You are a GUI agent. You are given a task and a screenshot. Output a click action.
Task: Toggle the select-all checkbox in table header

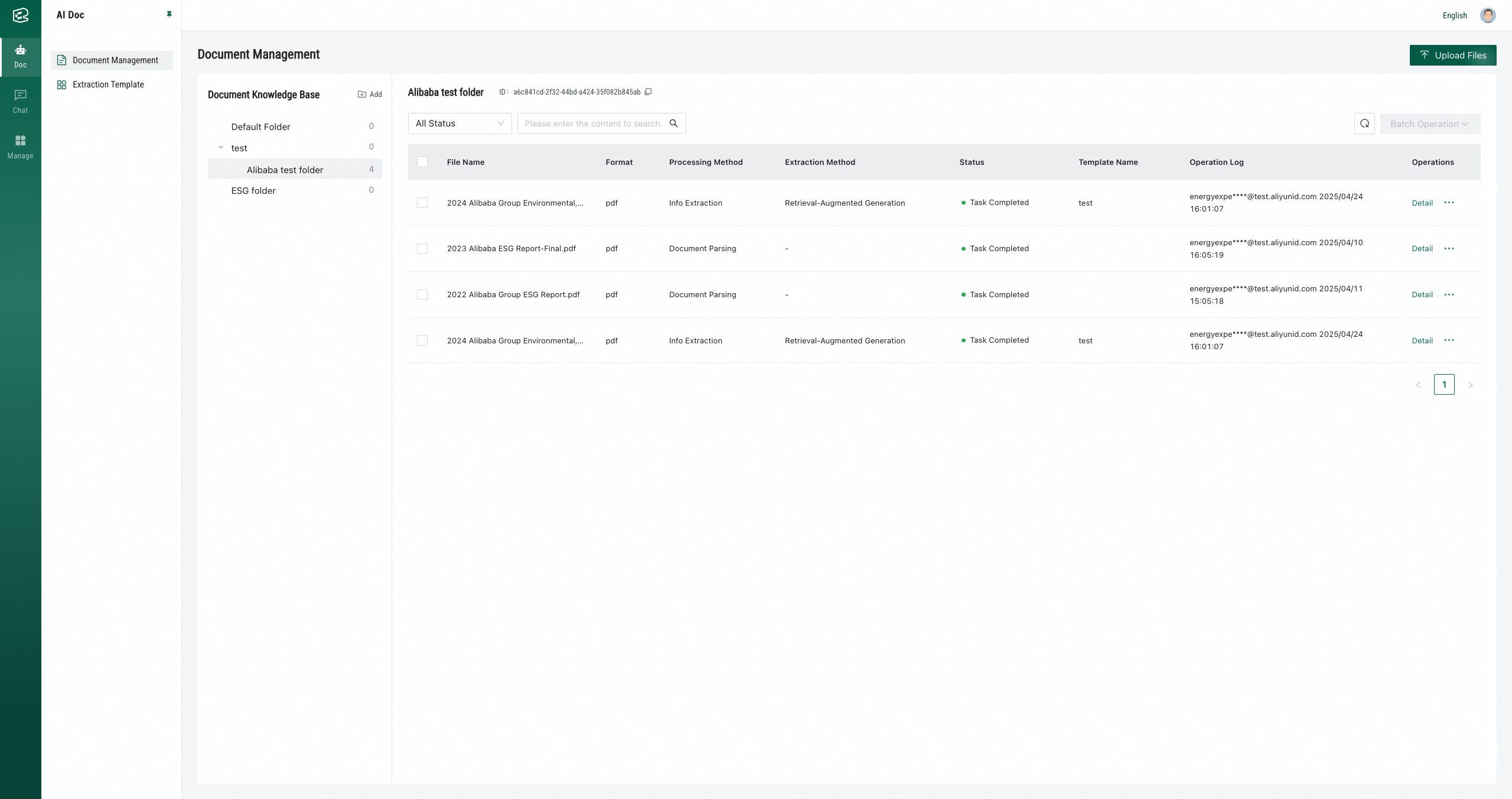click(x=422, y=162)
